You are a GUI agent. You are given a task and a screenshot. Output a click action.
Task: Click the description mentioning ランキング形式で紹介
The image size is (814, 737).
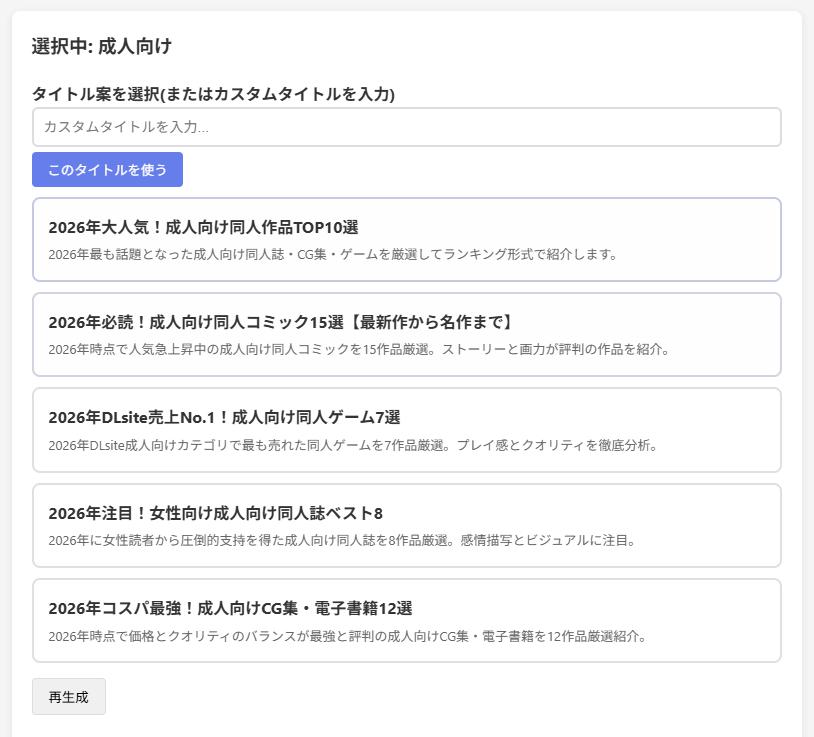click(333, 254)
